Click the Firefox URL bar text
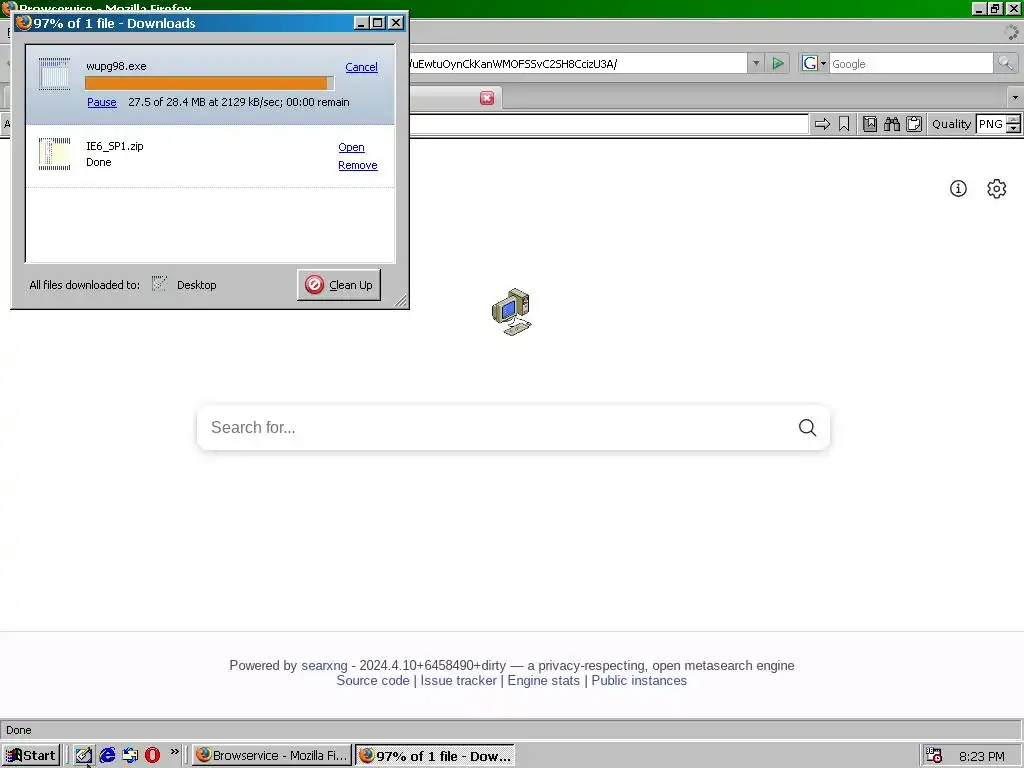The image size is (1024, 768). tap(513, 63)
